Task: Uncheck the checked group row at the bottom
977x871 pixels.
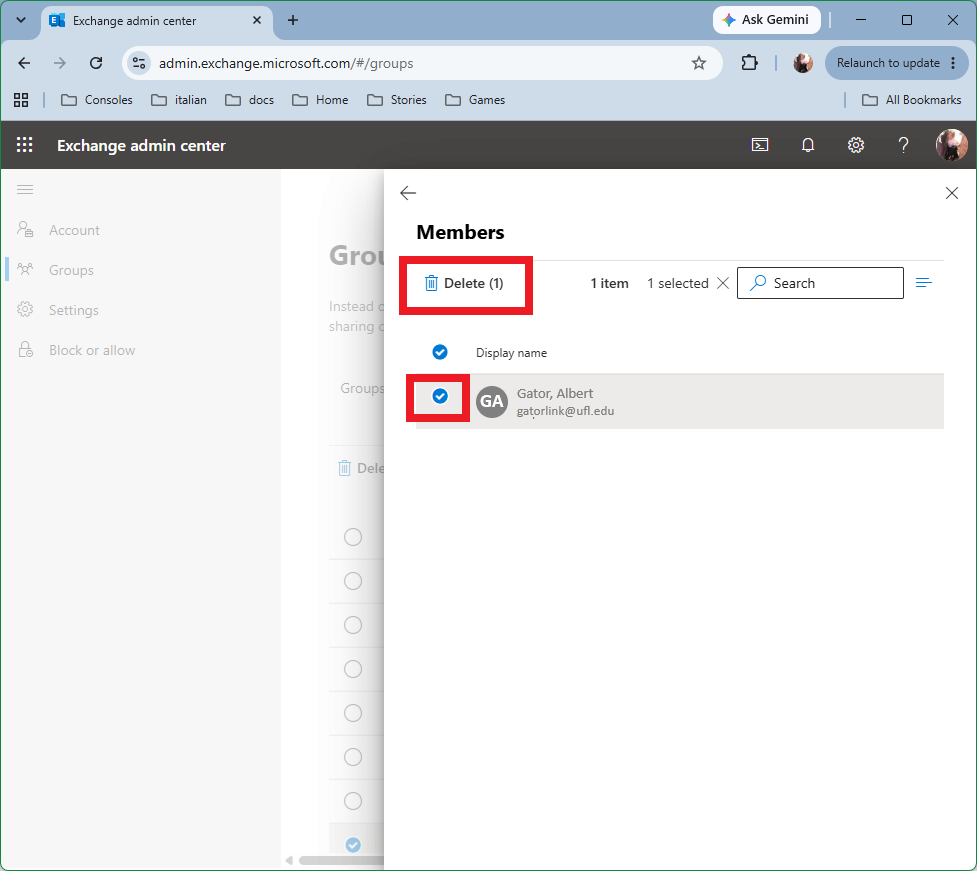Action: coord(353,845)
